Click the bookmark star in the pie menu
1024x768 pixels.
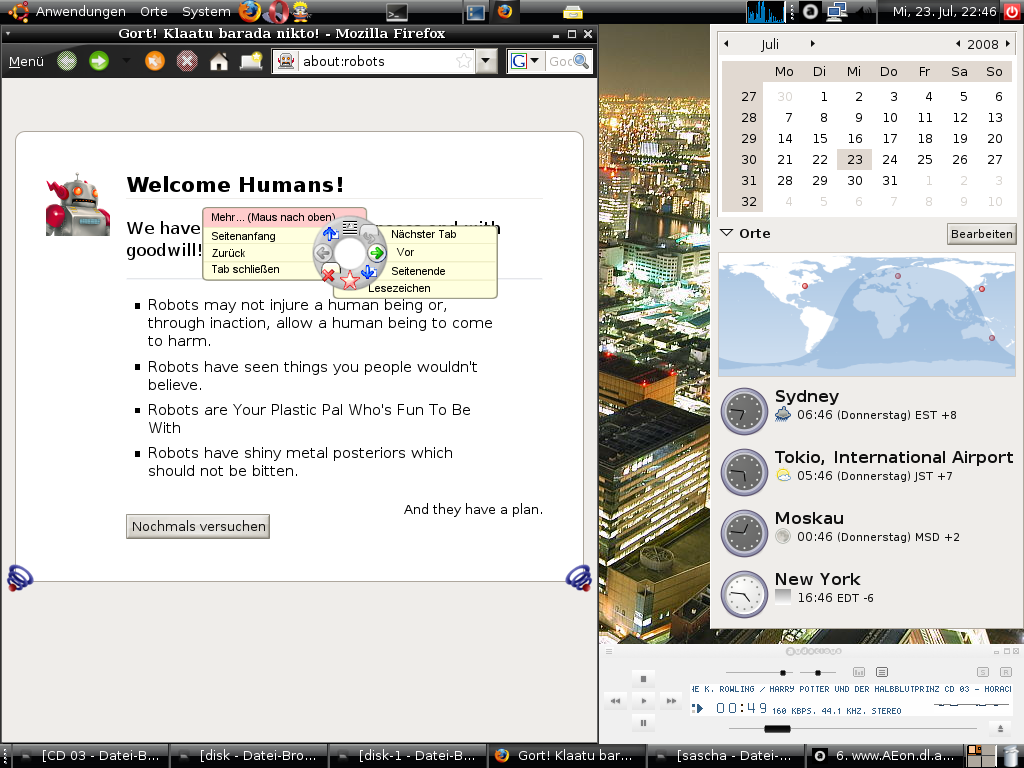tap(349, 279)
